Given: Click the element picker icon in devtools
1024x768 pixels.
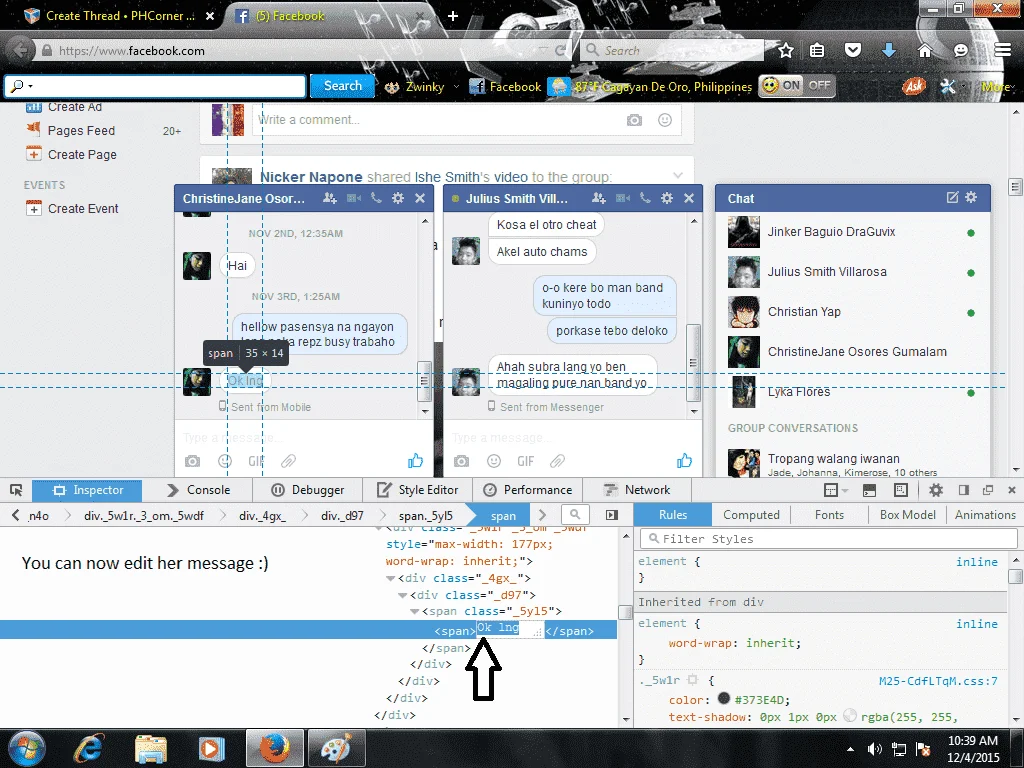Looking at the screenshot, I should coord(16,490).
